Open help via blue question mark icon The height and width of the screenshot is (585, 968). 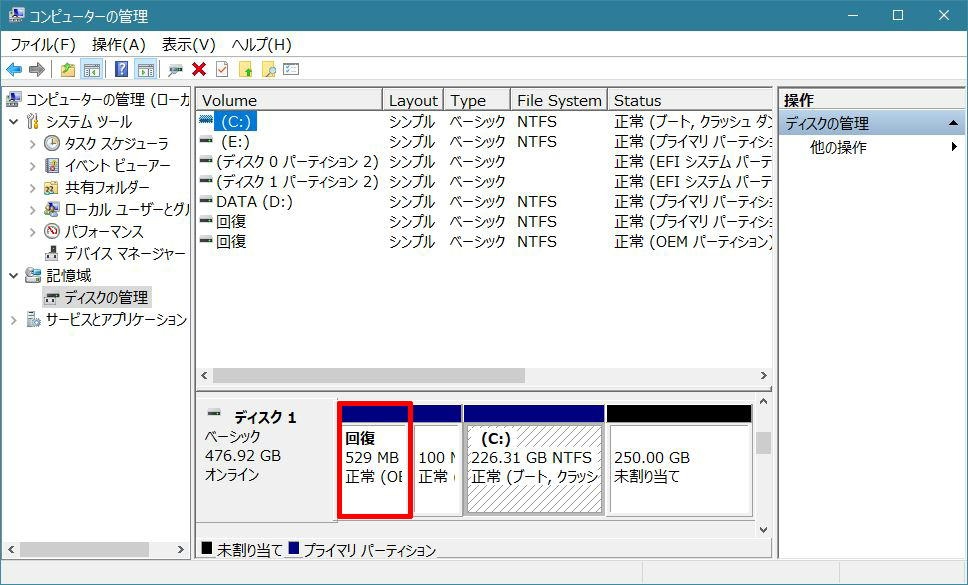(122, 69)
